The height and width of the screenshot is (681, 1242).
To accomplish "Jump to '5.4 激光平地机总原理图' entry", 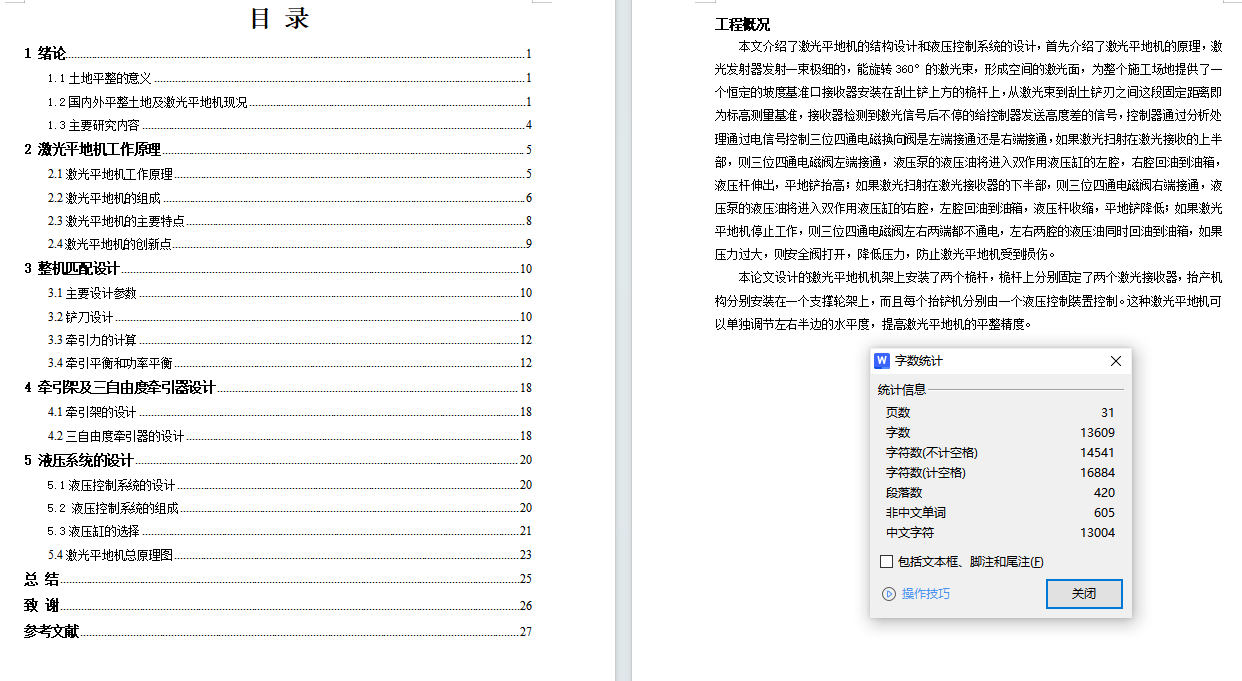I will 110,555.
